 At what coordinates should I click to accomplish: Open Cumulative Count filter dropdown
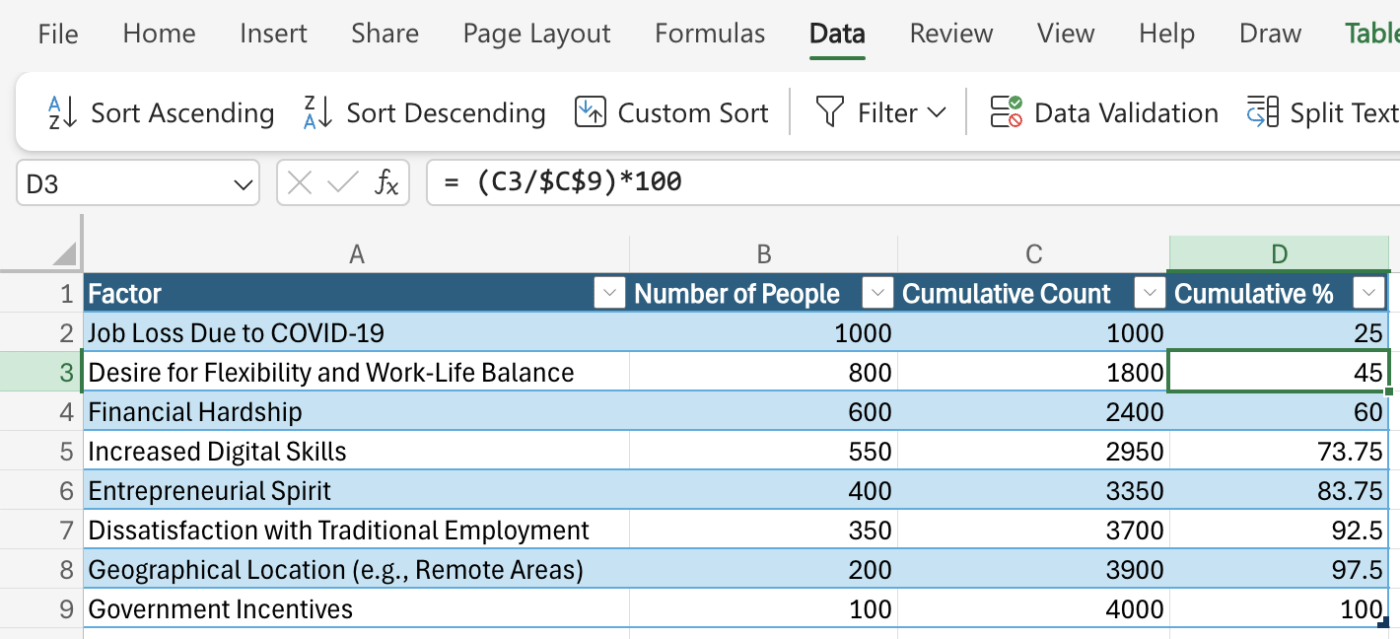(1150, 293)
